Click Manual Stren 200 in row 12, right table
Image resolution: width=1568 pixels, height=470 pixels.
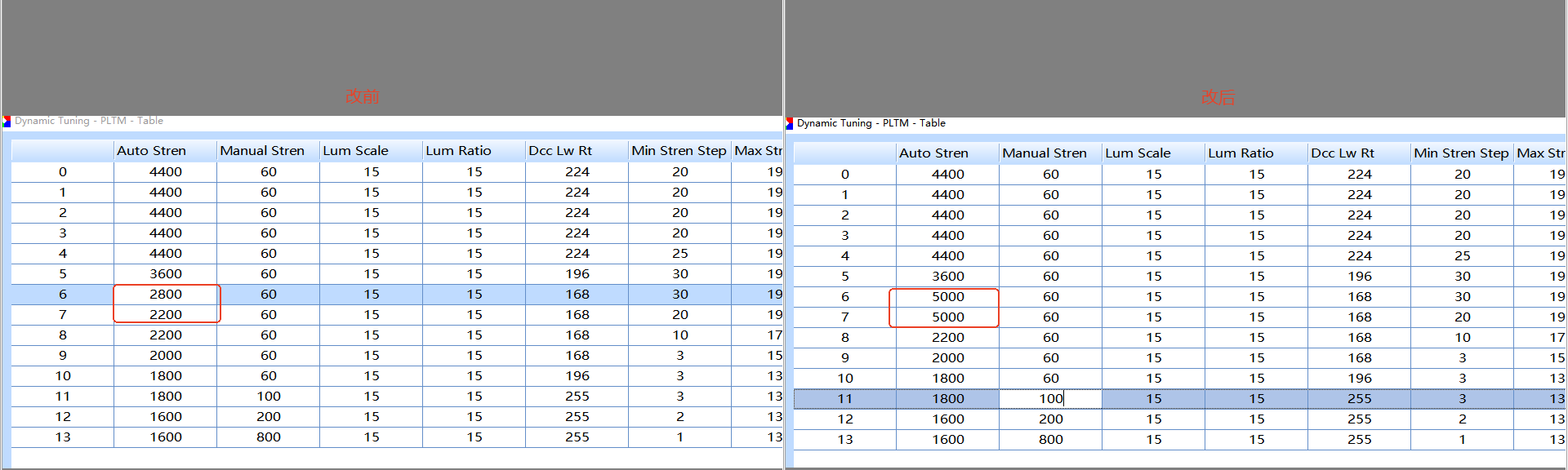[1050, 419]
